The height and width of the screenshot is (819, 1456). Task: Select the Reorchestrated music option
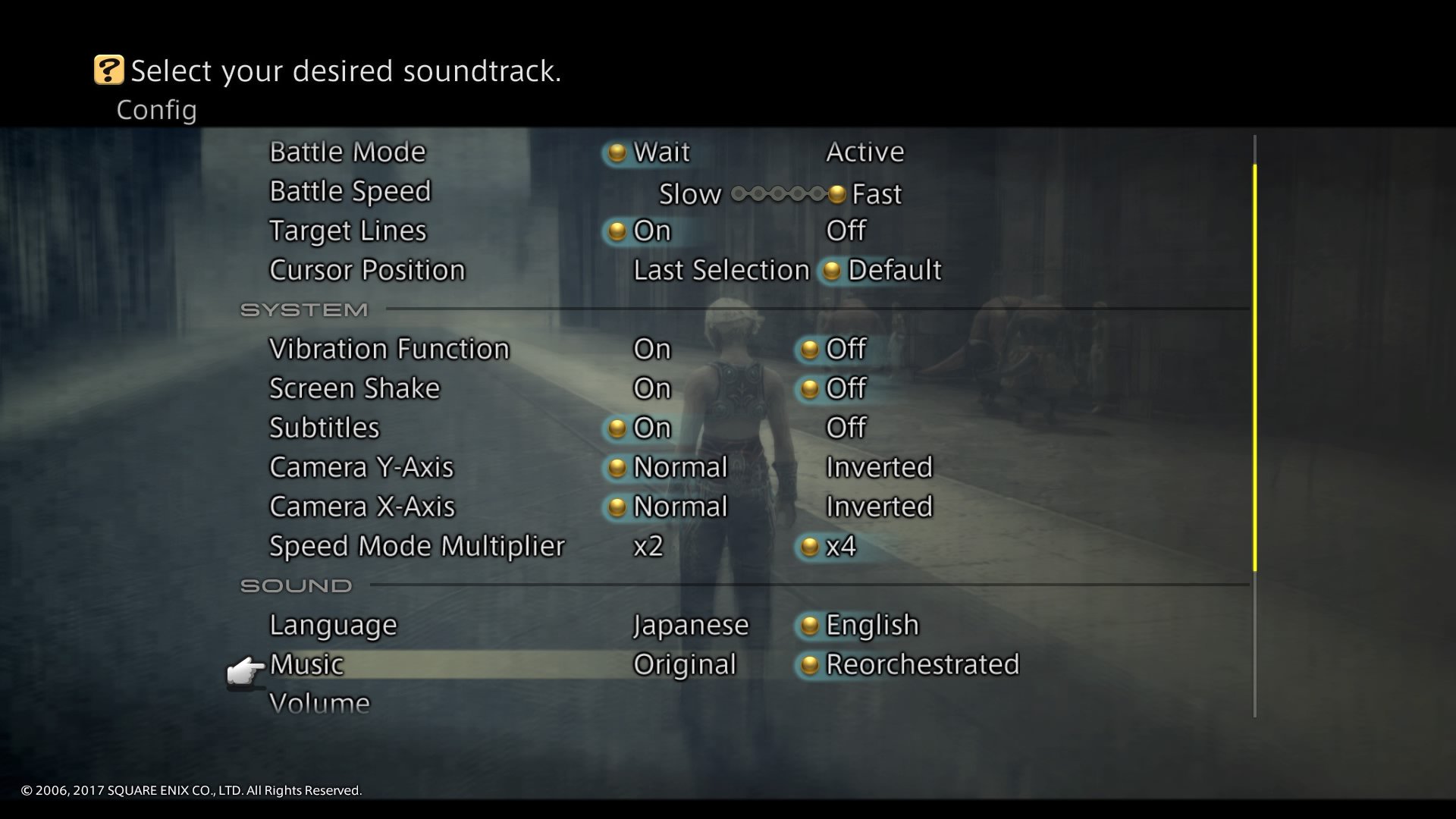pos(921,663)
